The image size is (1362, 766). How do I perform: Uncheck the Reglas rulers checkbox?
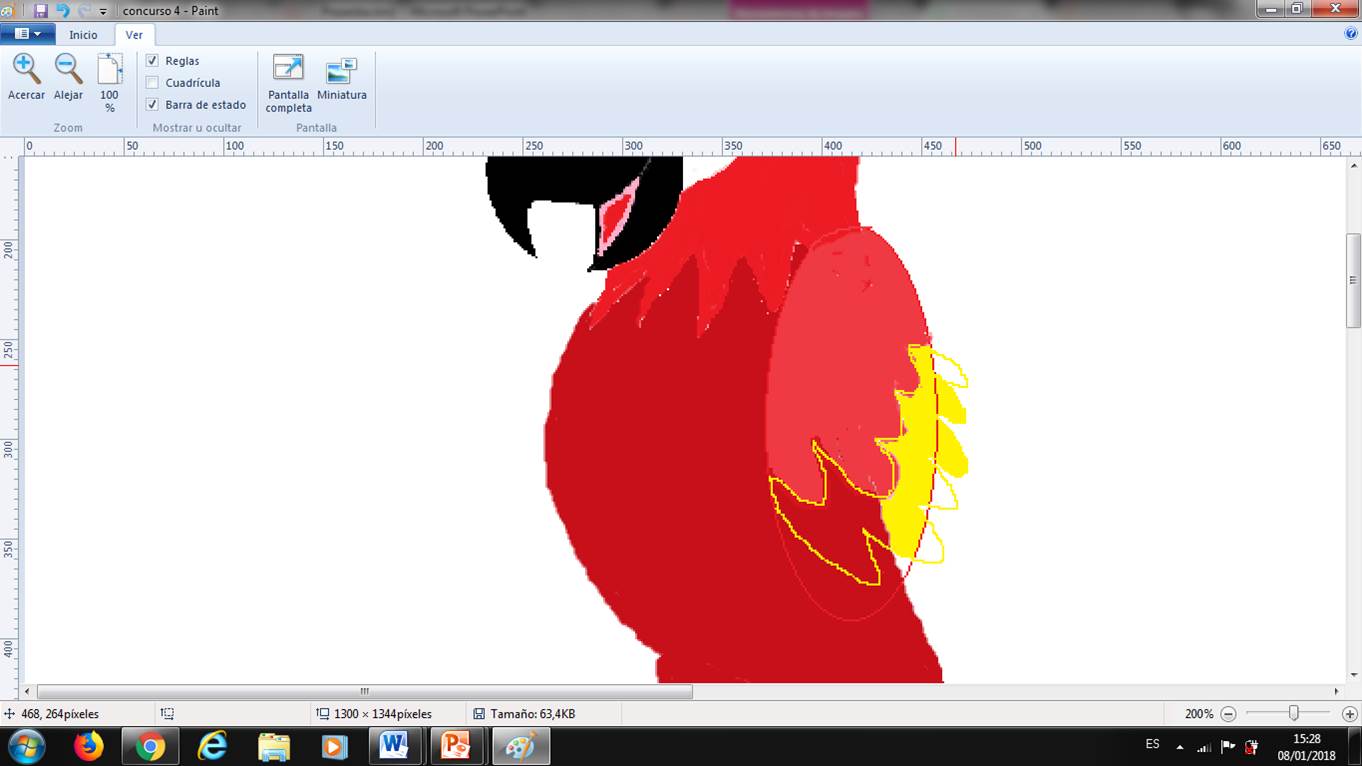[152, 61]
